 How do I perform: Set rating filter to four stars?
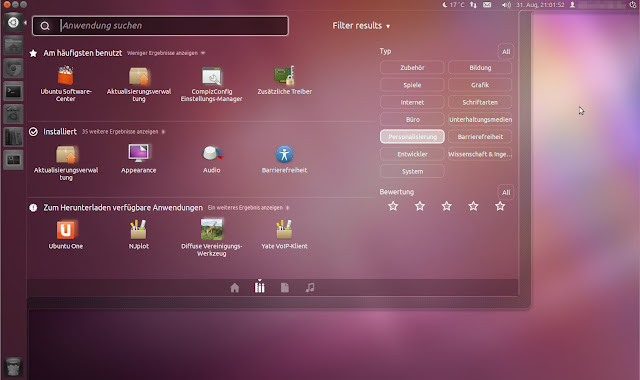[473, 206]
